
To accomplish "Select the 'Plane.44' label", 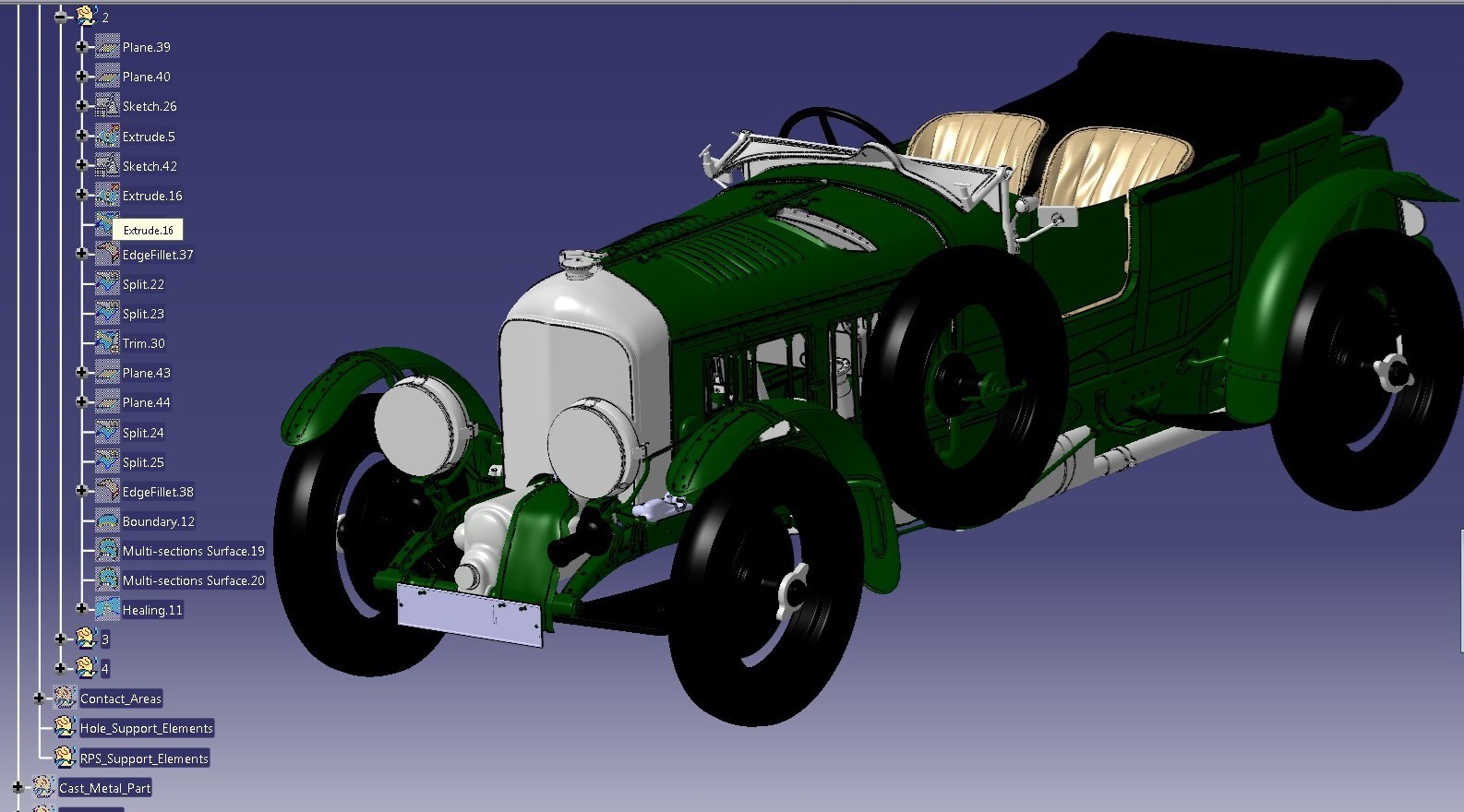I will 147,402.
